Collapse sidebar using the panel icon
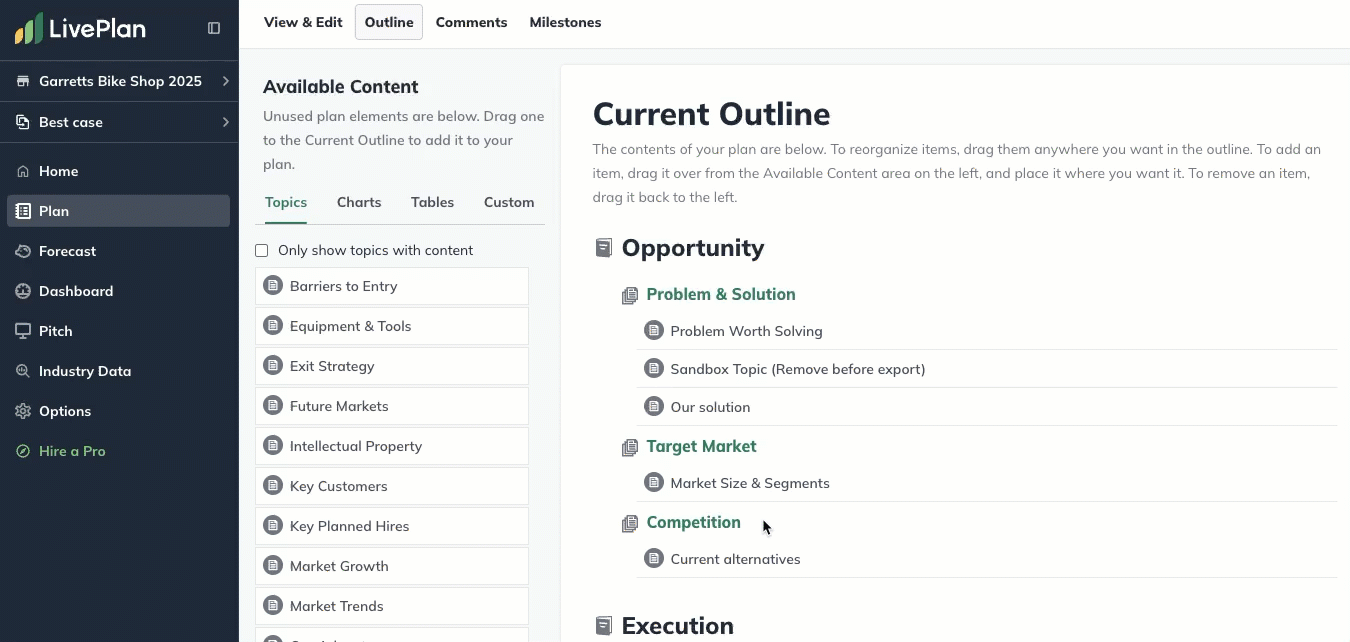Viewport: 1350px width, 642px height. click(x=214, y=28)
